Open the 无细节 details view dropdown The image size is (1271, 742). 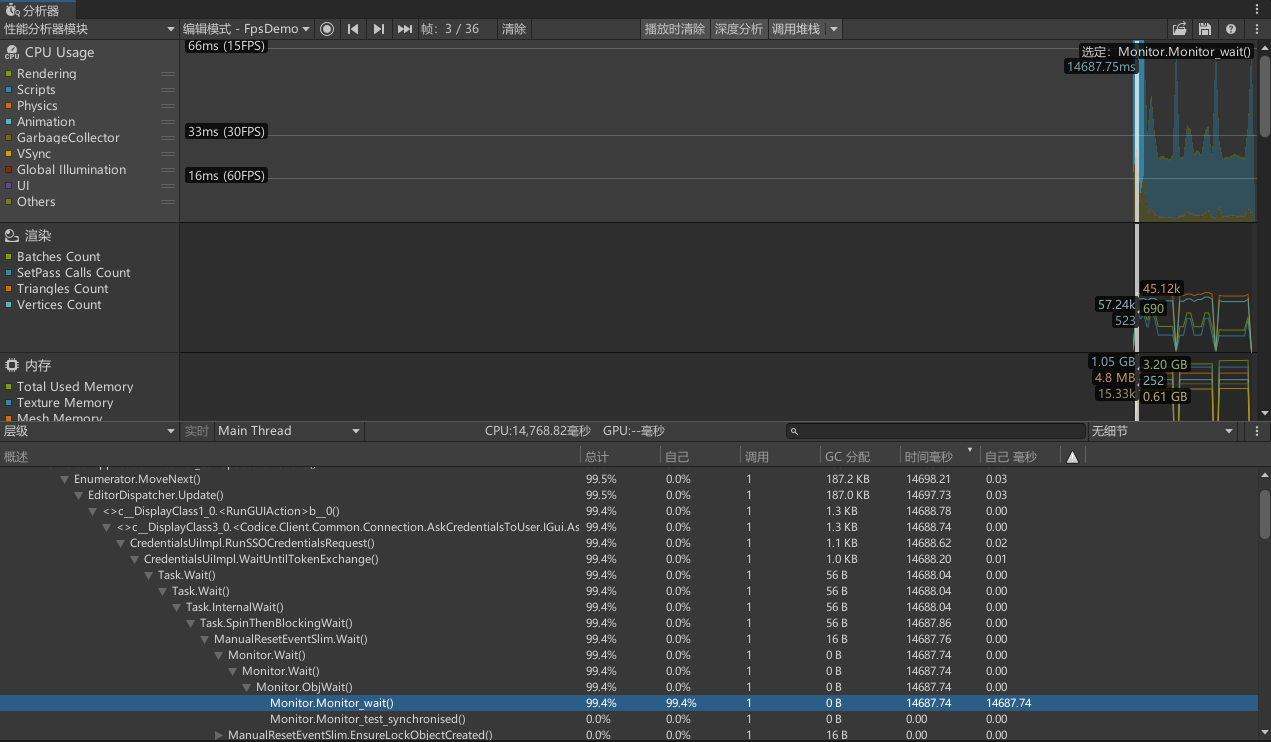1161,431
